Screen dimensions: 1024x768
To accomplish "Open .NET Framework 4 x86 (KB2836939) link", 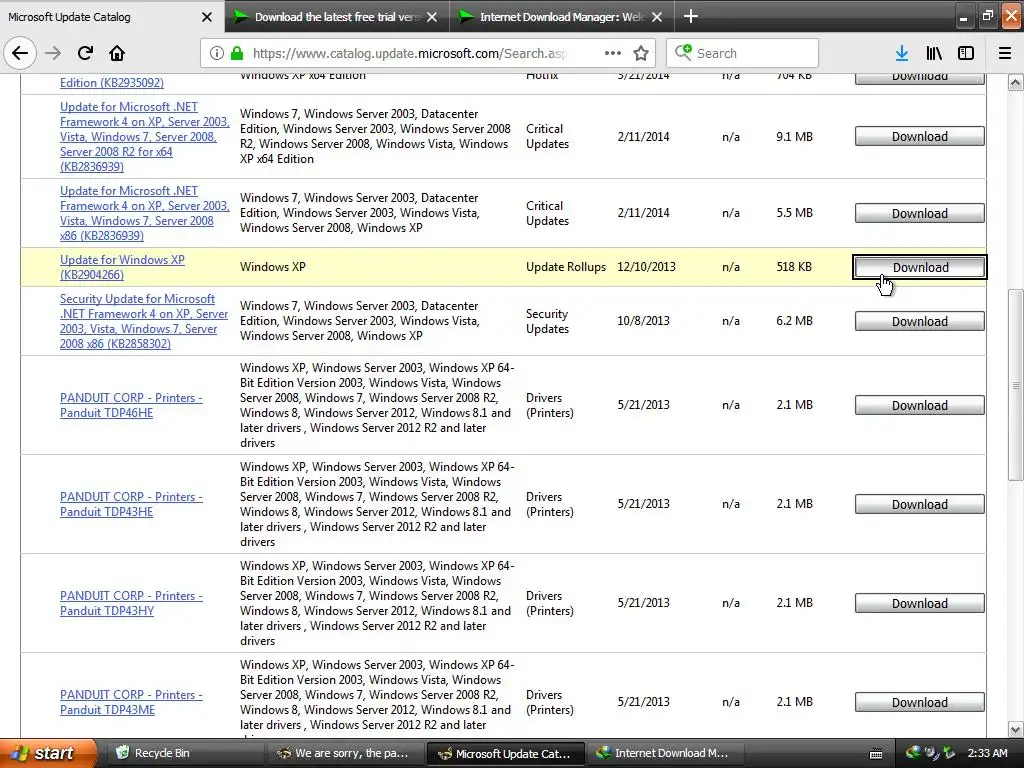I will click(145, 213).
